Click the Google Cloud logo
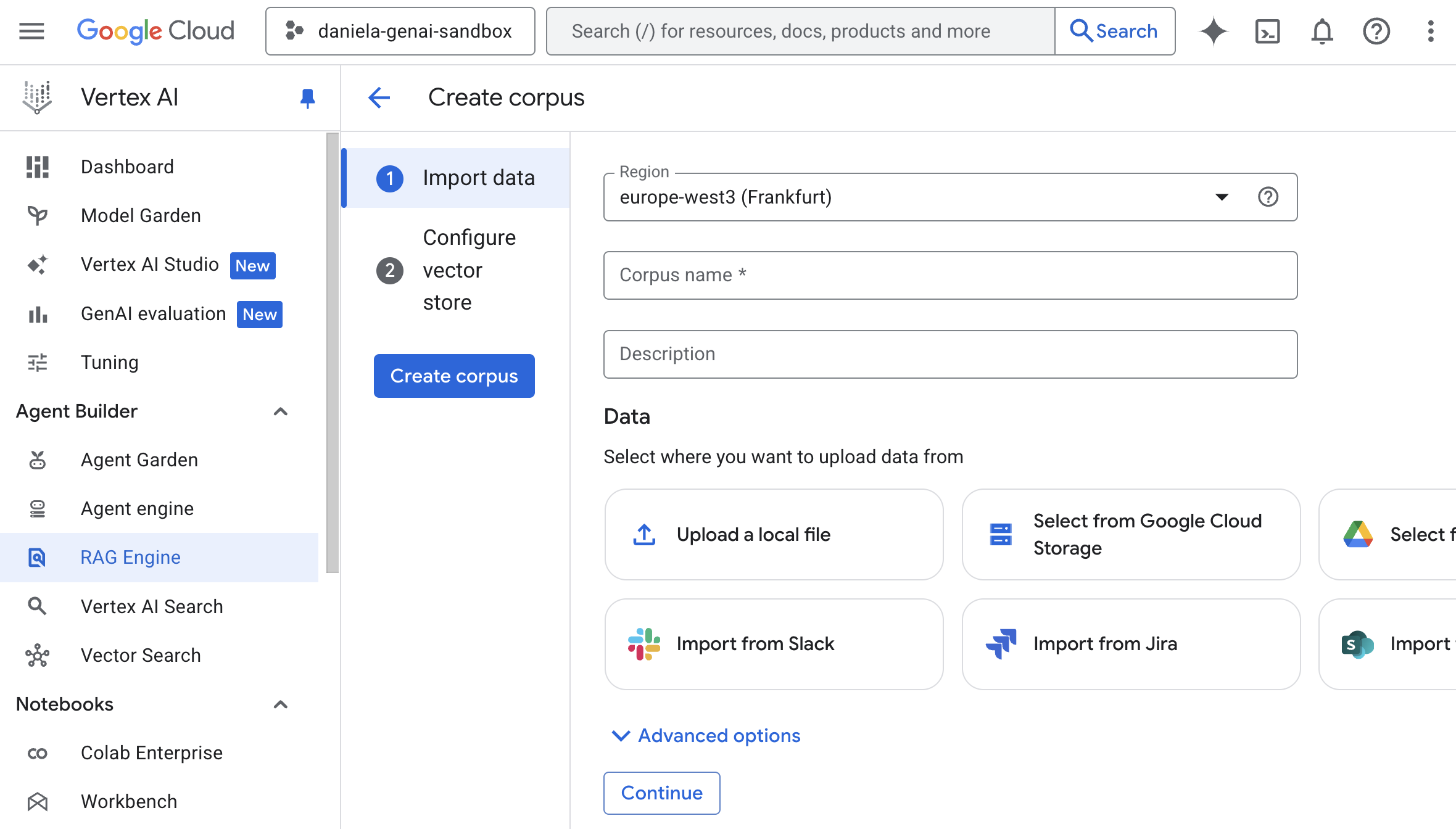Screen dimensions: 1456x829 point(155,31)
